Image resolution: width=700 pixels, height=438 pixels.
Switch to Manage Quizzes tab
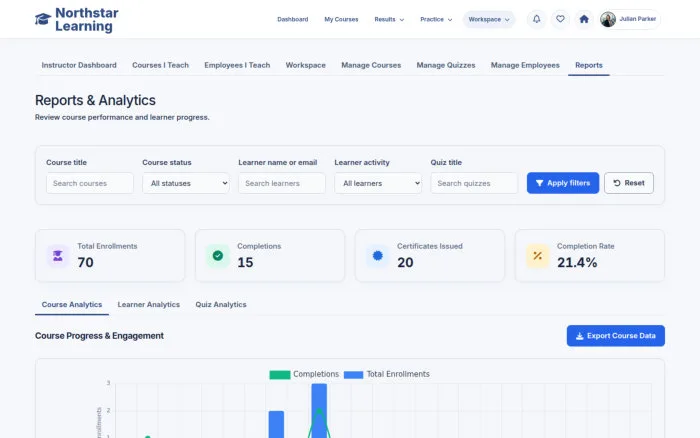tap(446, 65)
